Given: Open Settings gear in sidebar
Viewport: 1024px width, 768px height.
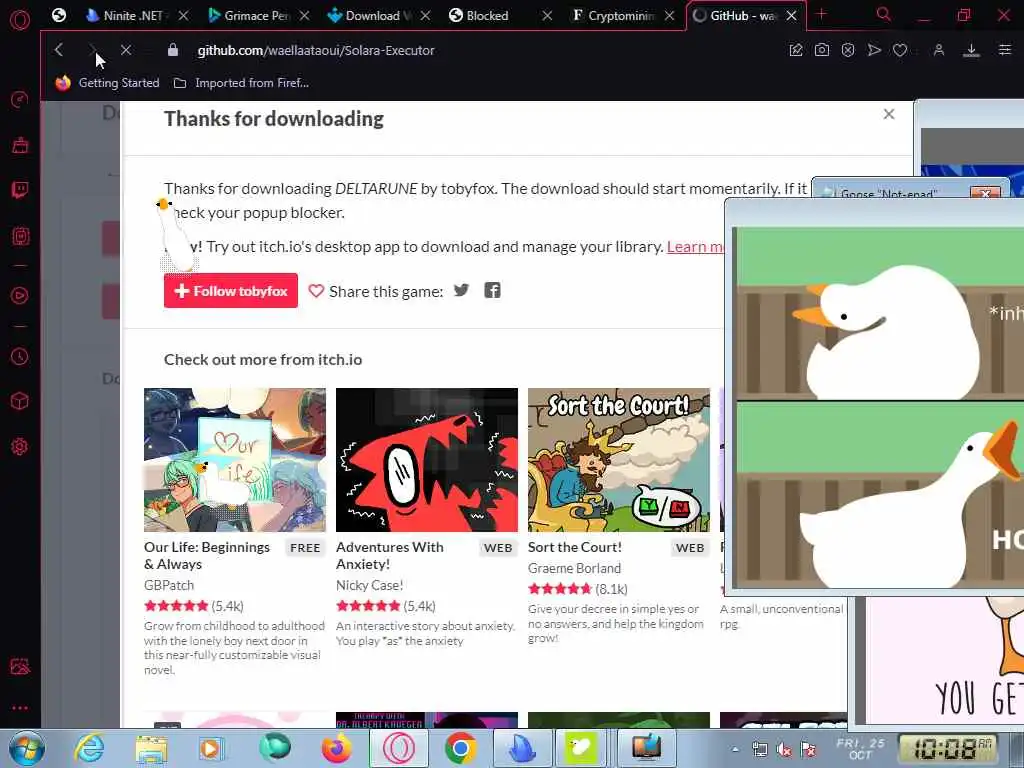Looking at the screenshot, I should tap(20, 447).
